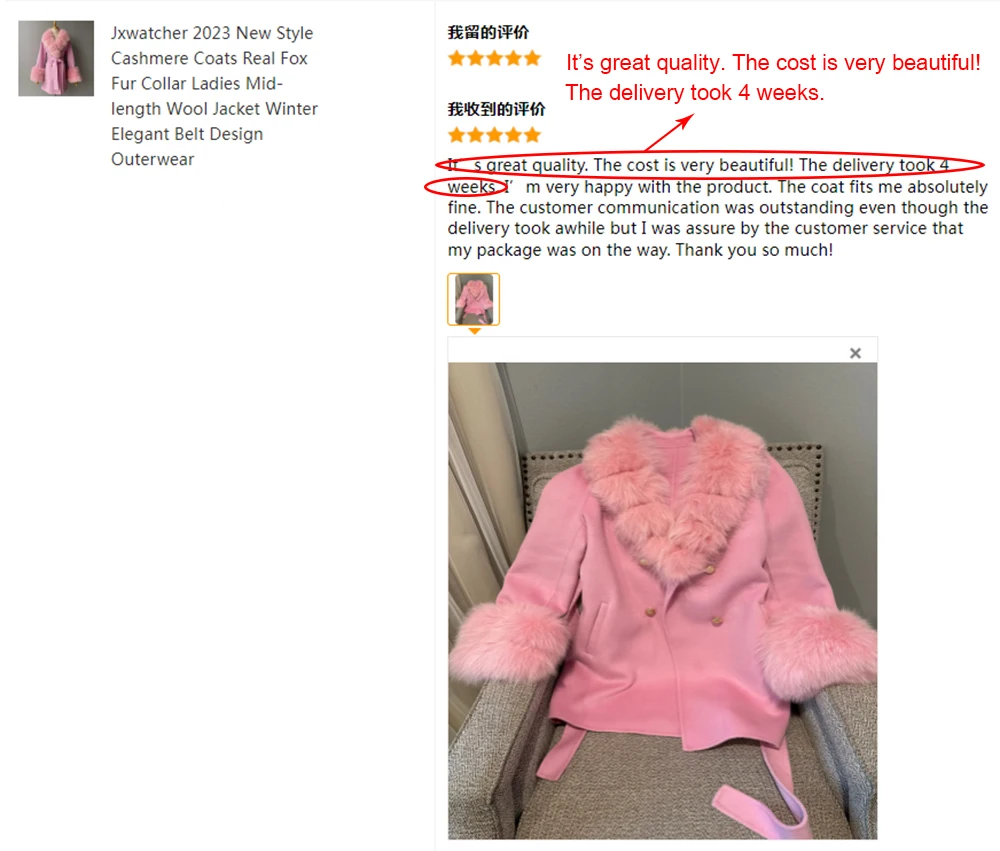Click the fourth star under 我留的评价
Image resolution: width=1000 pixels, height=851 pixels.
(x=513, y=59)
